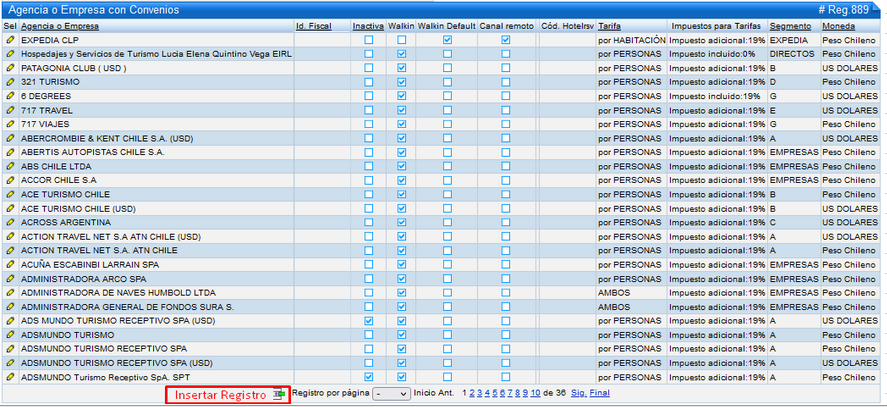Click the pencil icon for 321 TURISMO

(10, 82)
